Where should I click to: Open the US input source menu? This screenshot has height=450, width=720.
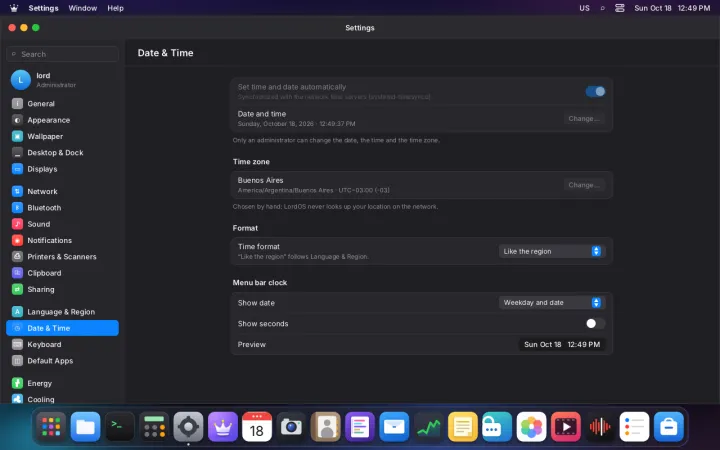click(x=584, y=8)
